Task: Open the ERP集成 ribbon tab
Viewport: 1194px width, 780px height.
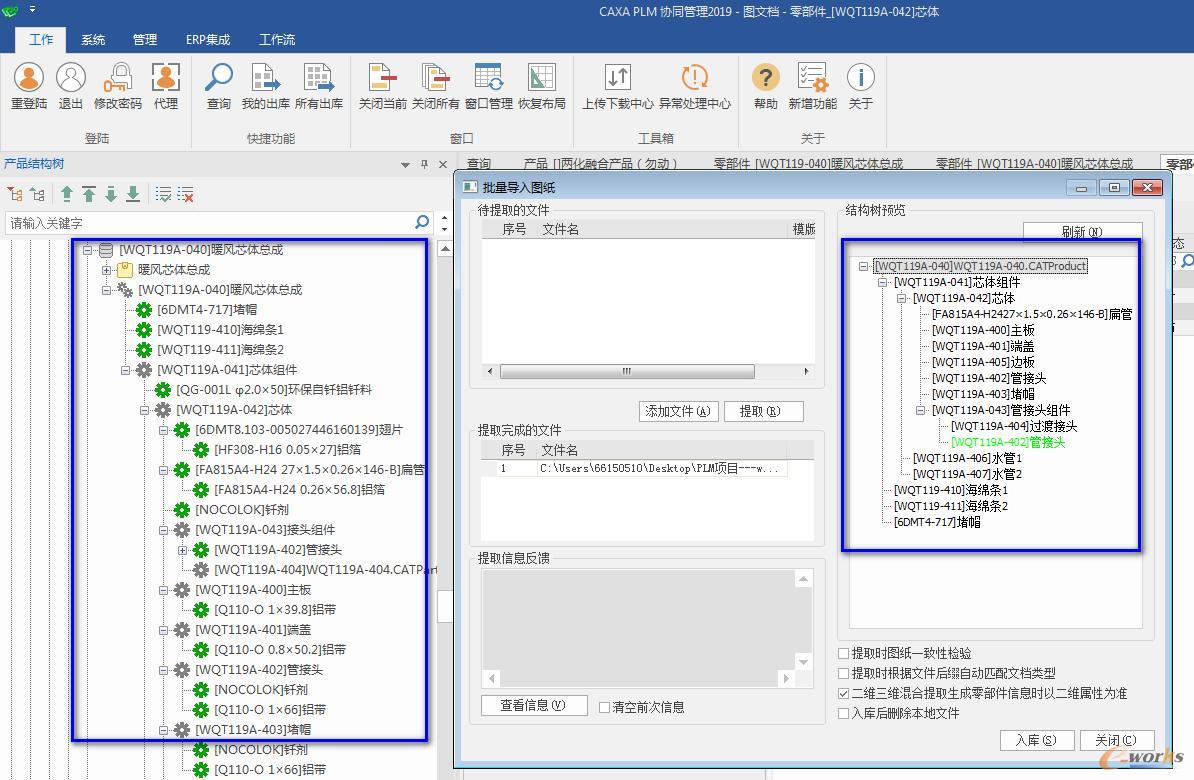Action: point(208,40)
